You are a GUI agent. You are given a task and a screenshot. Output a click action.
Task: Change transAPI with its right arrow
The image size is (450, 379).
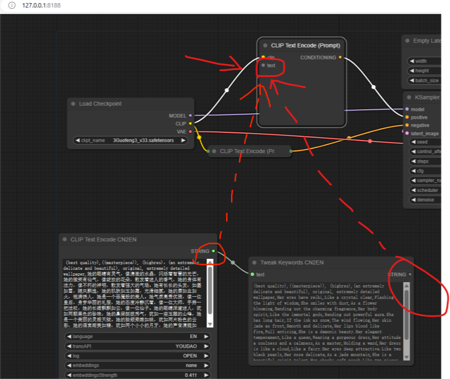(206, 346)
